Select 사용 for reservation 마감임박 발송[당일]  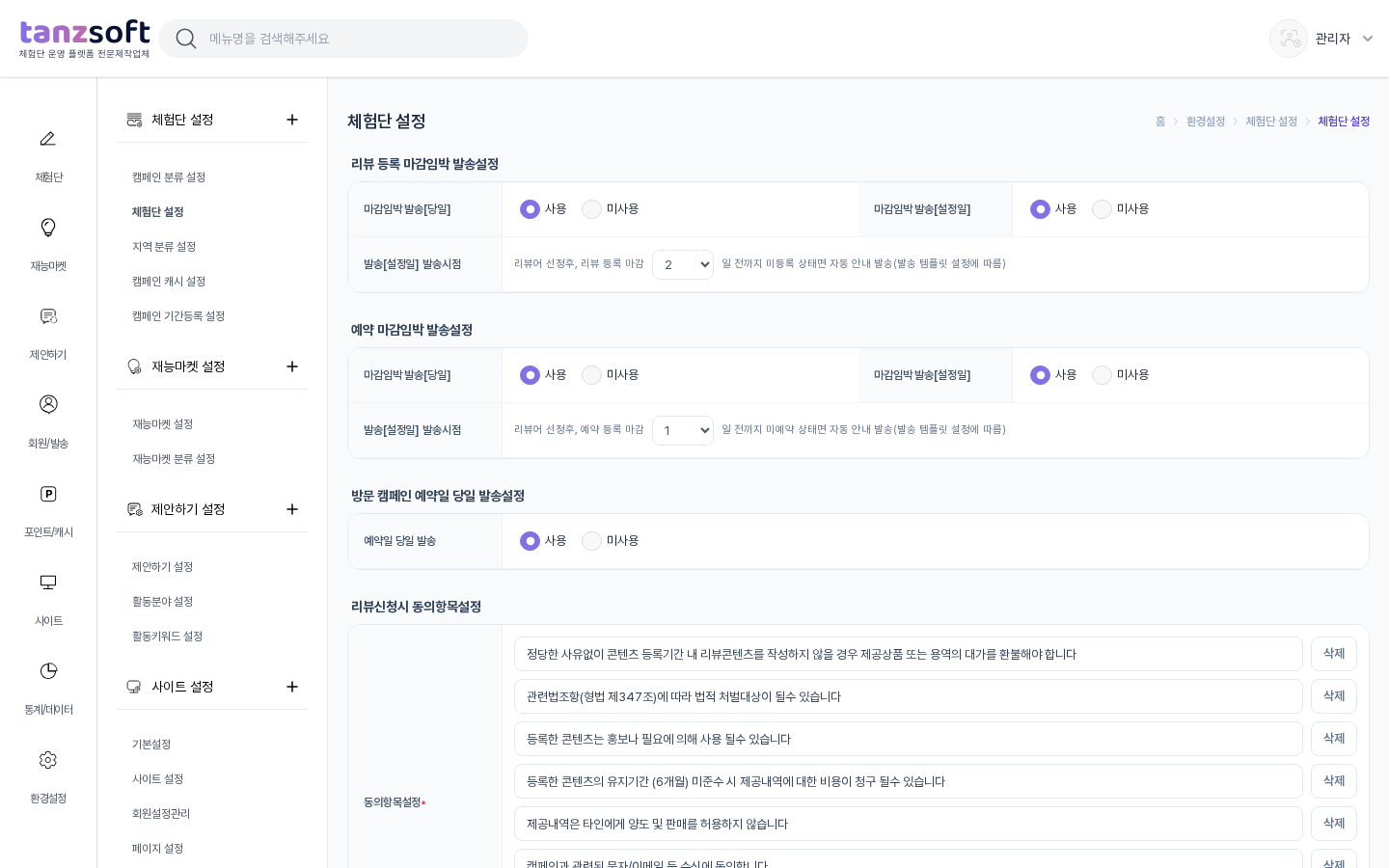pos(530,375)
